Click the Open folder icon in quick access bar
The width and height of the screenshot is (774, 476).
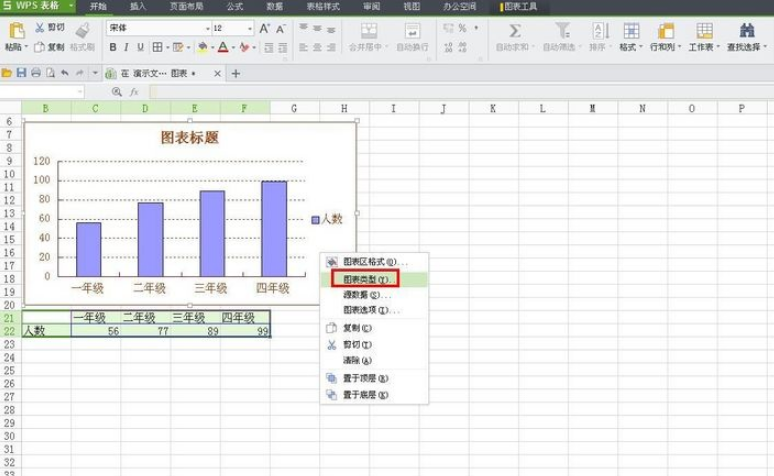tap(7, 73)
